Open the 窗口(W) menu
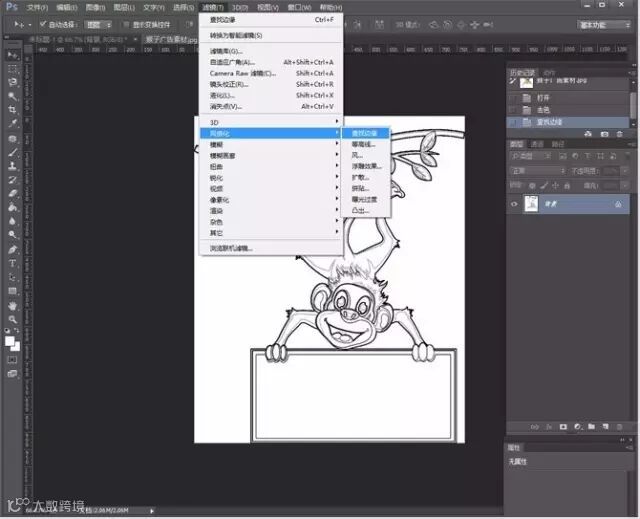Image resolution: width=640 pixels, height=519 pixels. [x=299, y=7]
